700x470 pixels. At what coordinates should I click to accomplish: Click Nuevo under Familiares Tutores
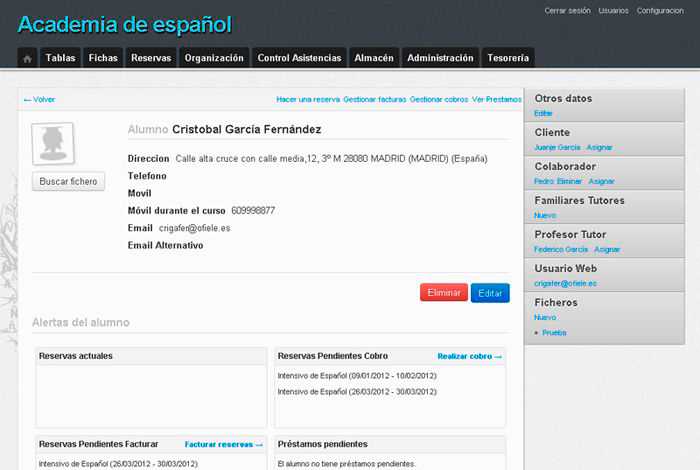coord(545,215)
